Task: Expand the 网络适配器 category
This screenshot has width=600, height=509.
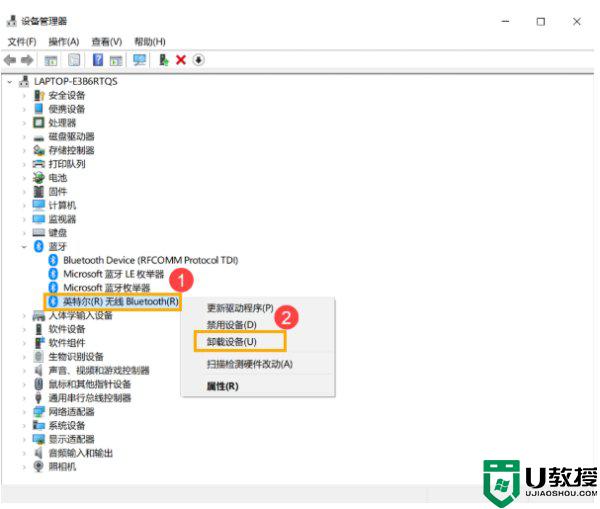Action: click(x=24, y=412)
